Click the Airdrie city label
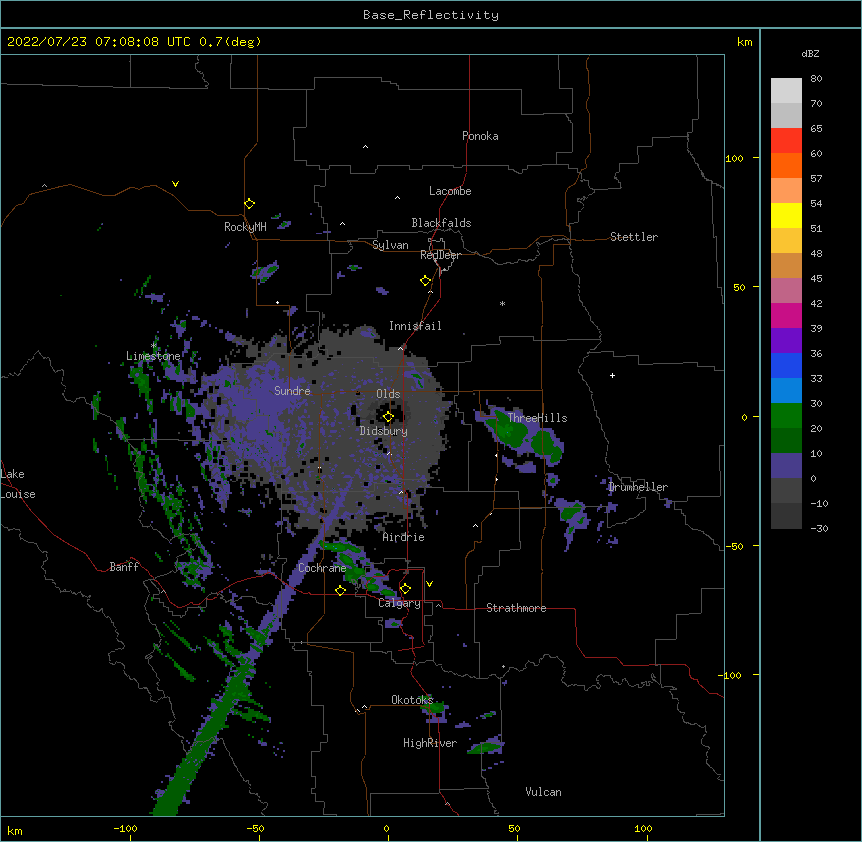862x842 pixels. (x=404, y=537)
